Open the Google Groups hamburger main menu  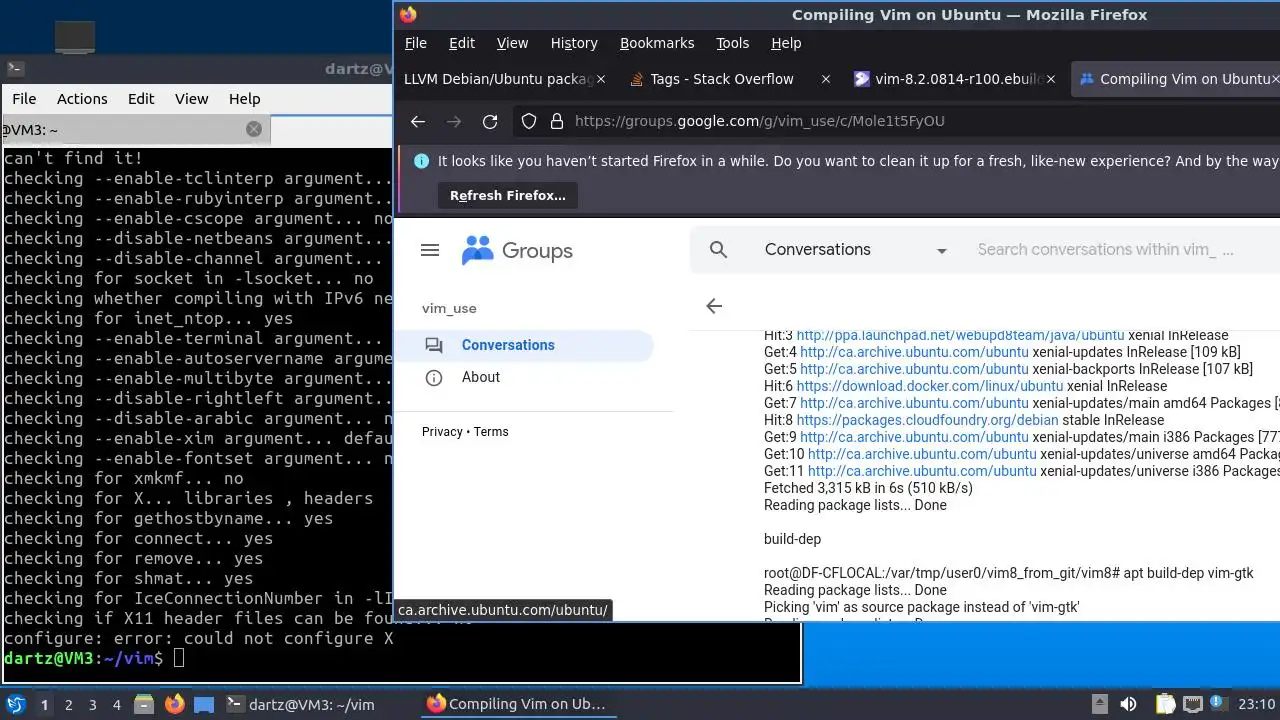tap(430, 250)
